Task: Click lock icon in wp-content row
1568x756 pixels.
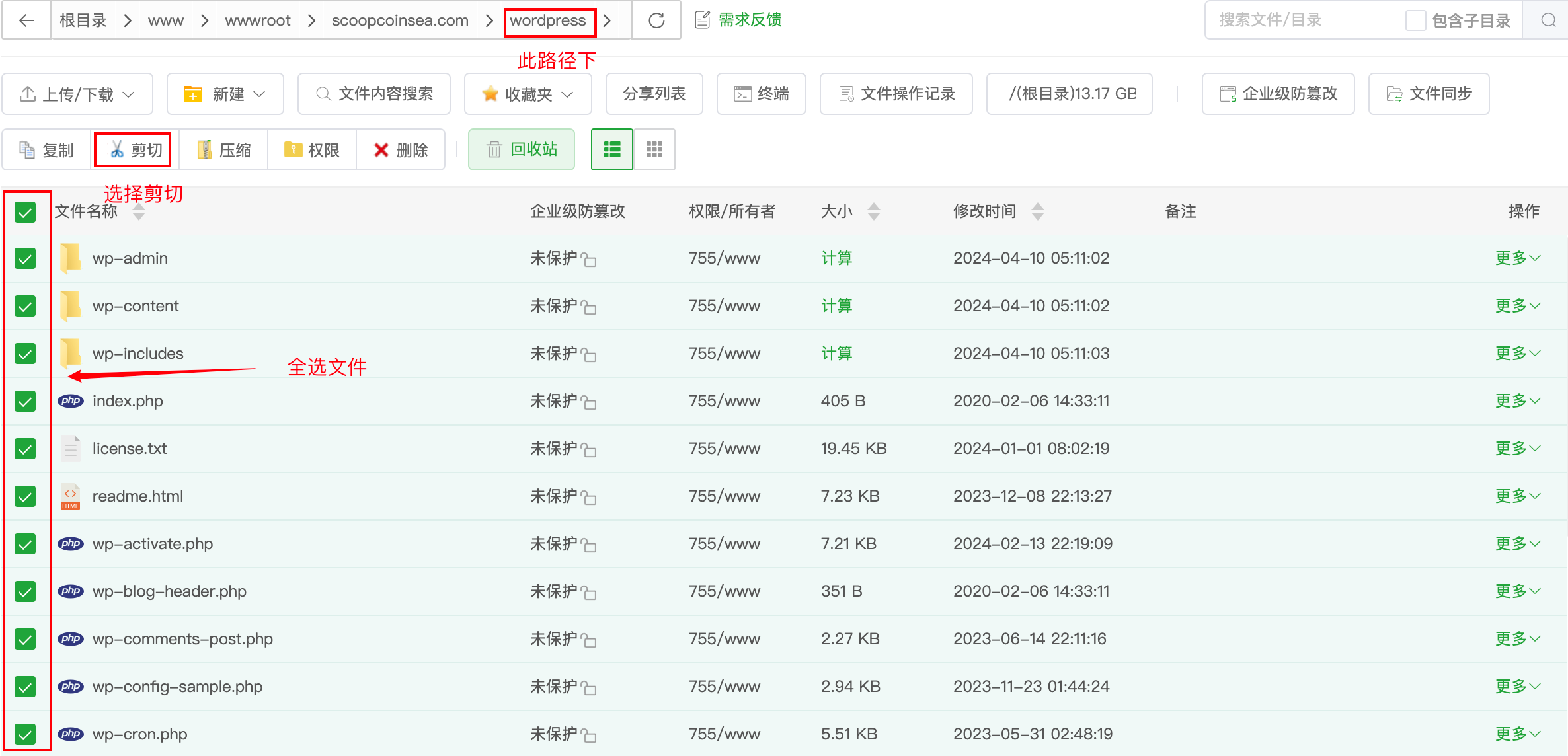Action: (x=588, y=307)
